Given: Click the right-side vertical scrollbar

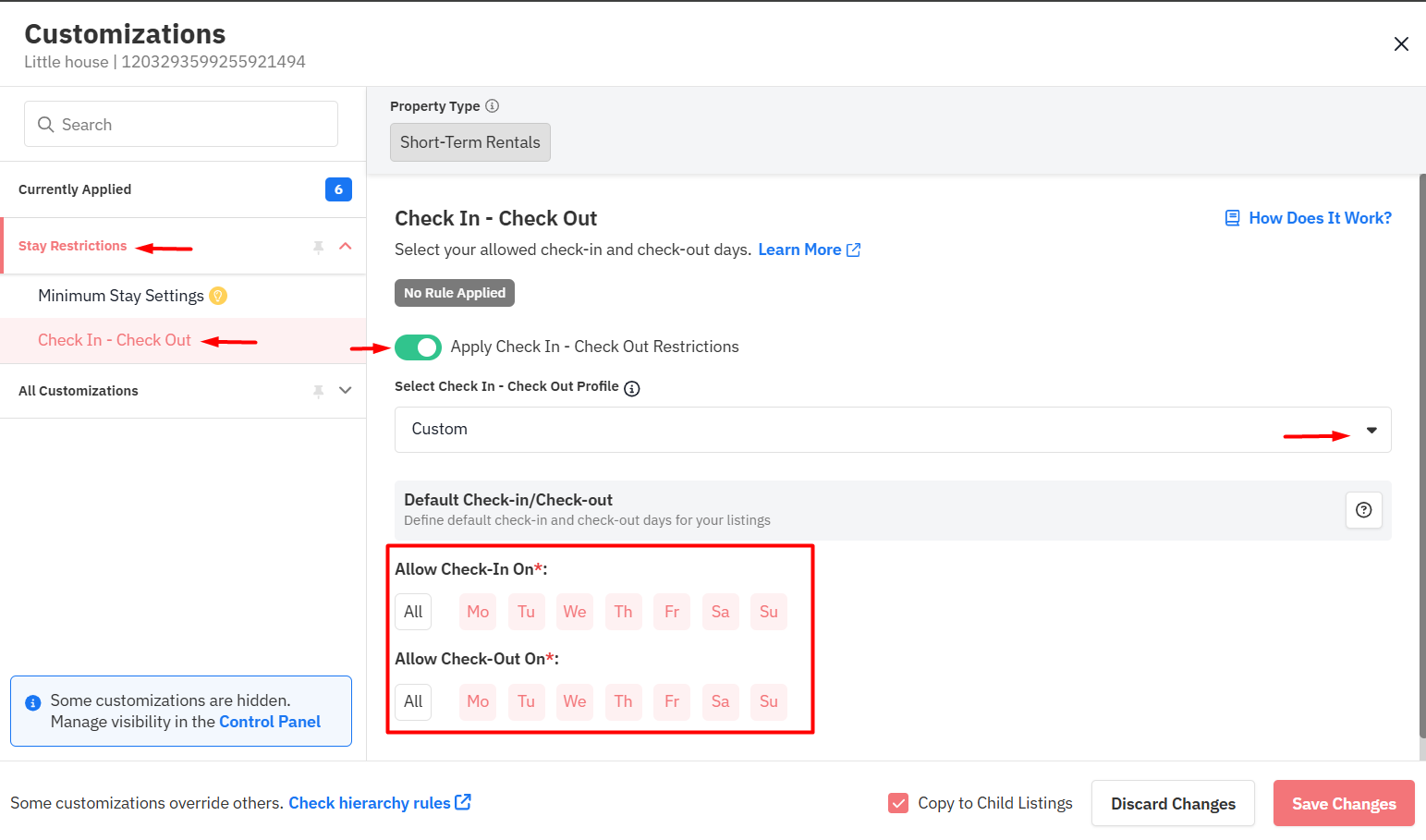Looking at the screenshot, I should (1422, 456).
